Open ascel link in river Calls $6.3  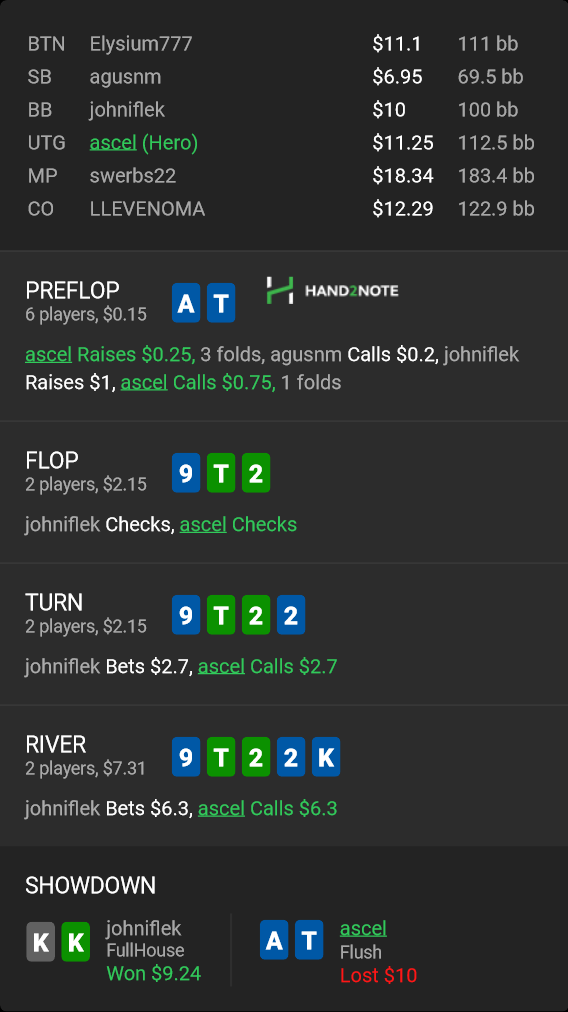[221, 808]
